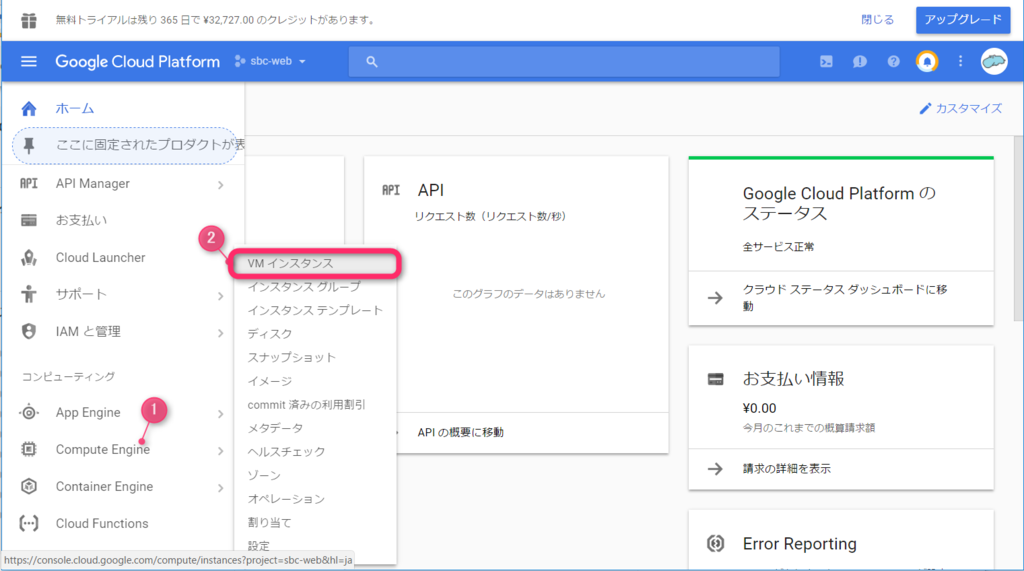This screenshot has width=1024, height=571.
Task: Click the ¥0.00 billing amount
Action: pos(760,408)
